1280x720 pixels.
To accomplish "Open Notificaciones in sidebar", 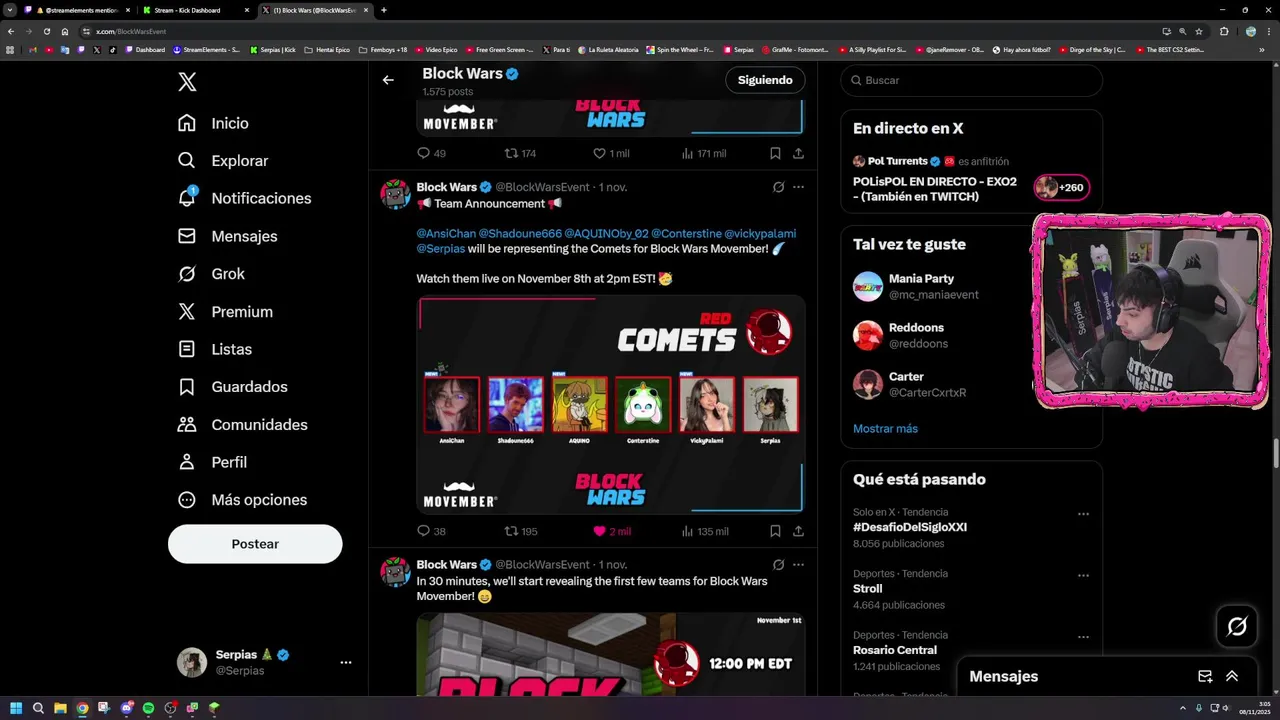I will (x=244, y=198).
